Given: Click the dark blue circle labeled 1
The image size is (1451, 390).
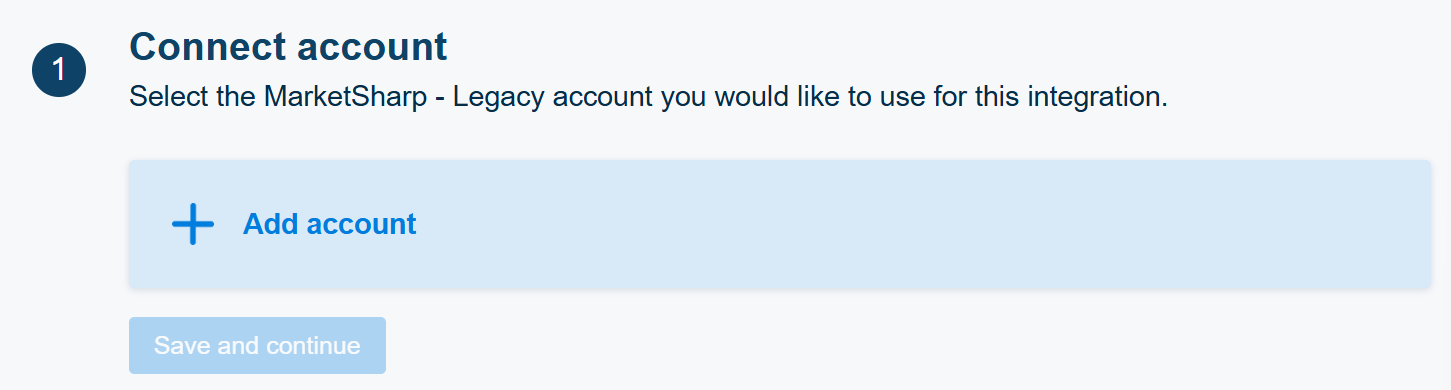Looking at the screenshot, I should tap(59, 70).
